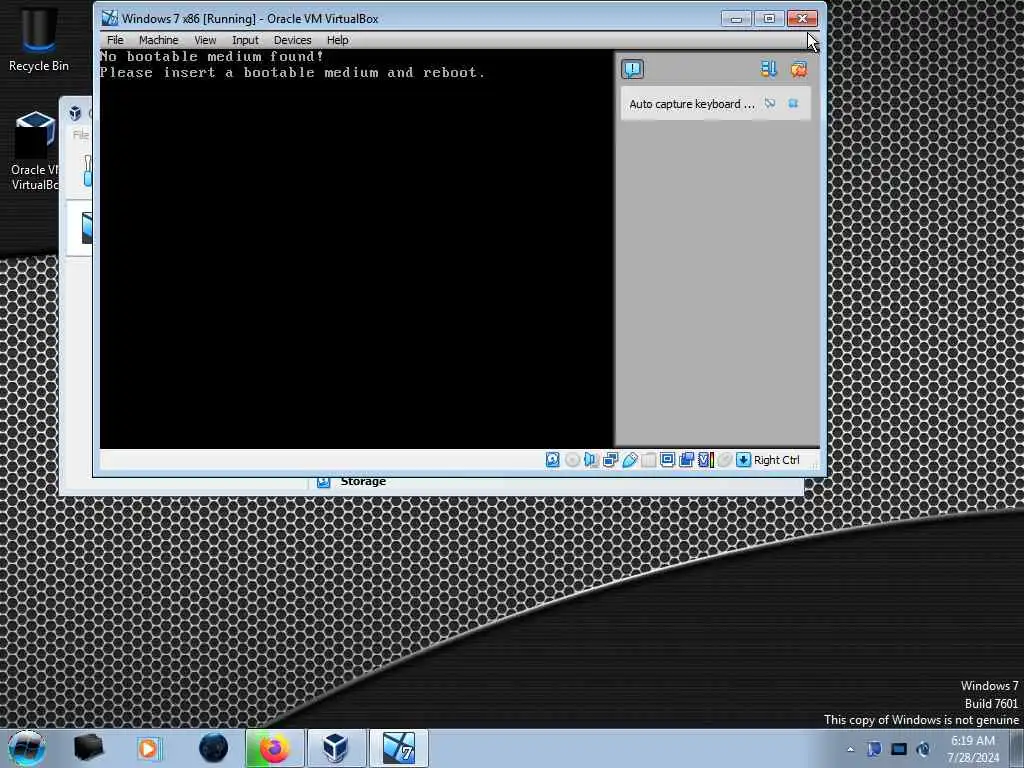Click the virtualization CPU load indicator icon
Screen dimensions: 1024x768
tap(705, 460)
